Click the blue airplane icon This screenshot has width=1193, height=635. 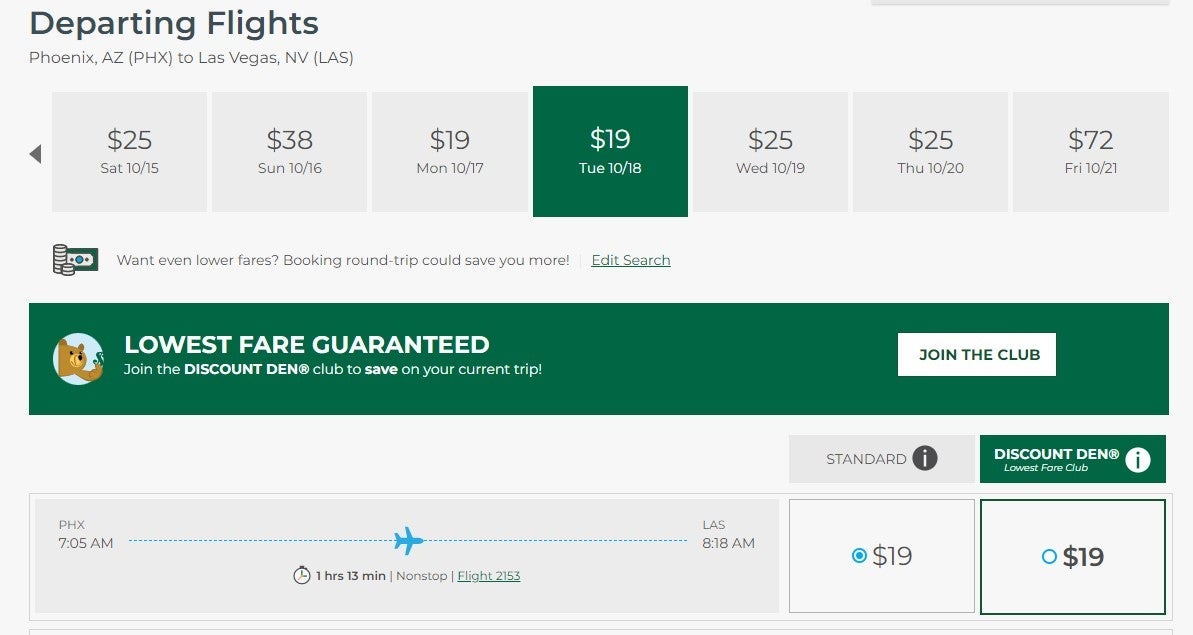pos(408,541)
